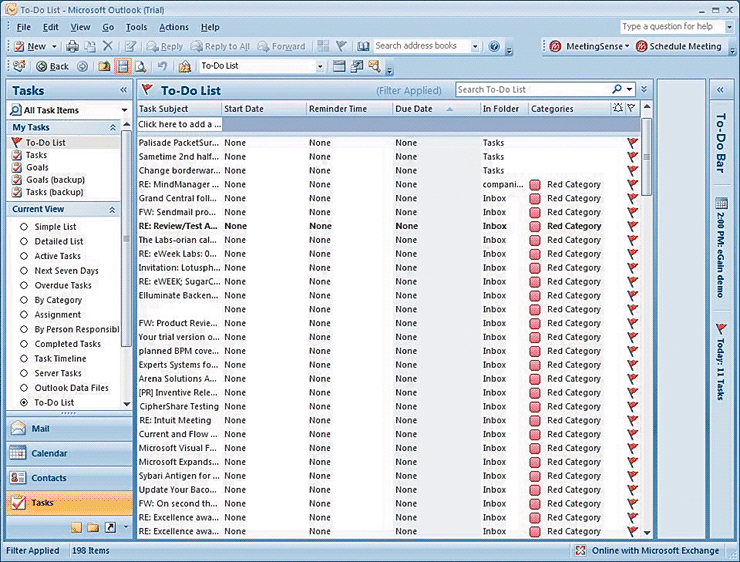This screenshot has width=740, height=562.
Task: Click the Delete X icon in toolbar
Action: point(108,46)
